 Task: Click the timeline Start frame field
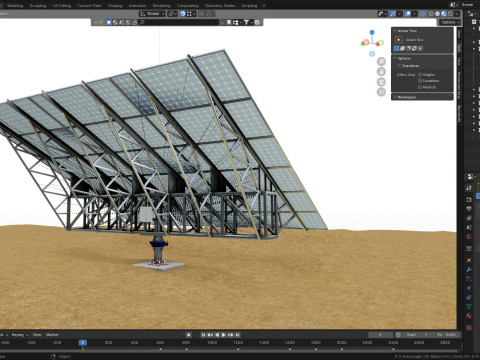click(x=417, y=335)
